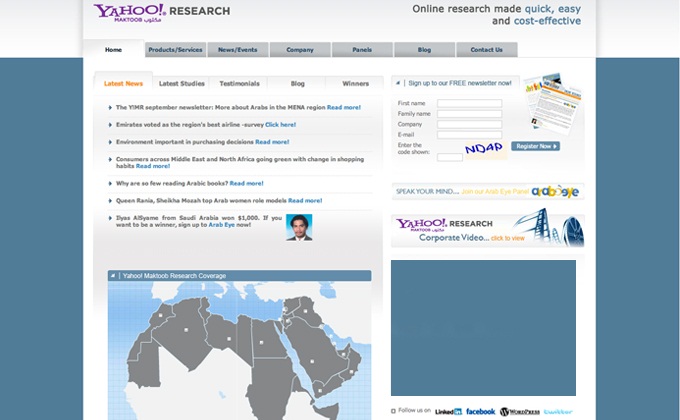Open the Blog navigation tab

(x=424, y=49)
